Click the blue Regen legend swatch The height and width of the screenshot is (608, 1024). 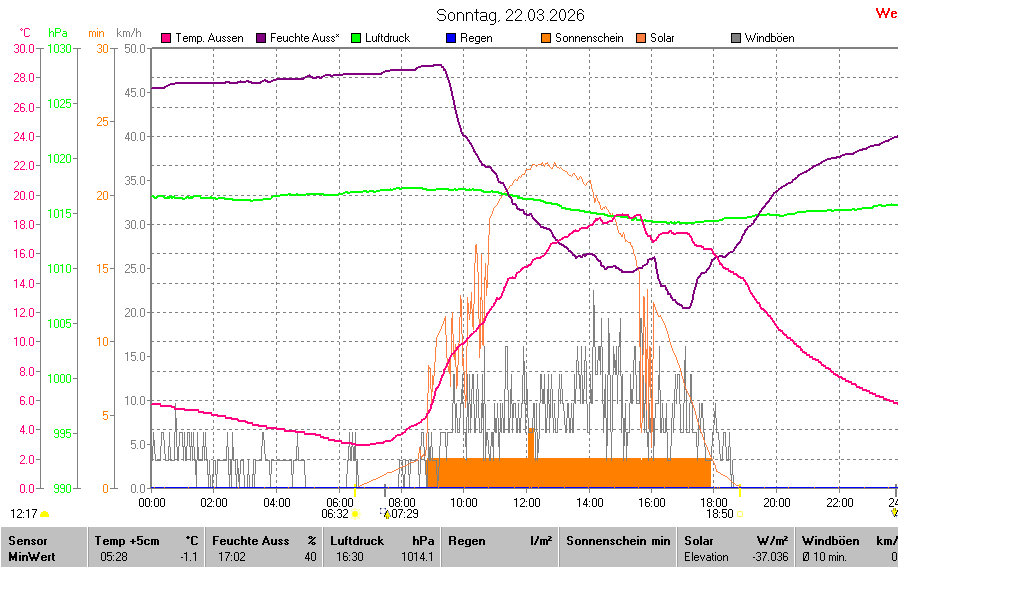[450, 38]
